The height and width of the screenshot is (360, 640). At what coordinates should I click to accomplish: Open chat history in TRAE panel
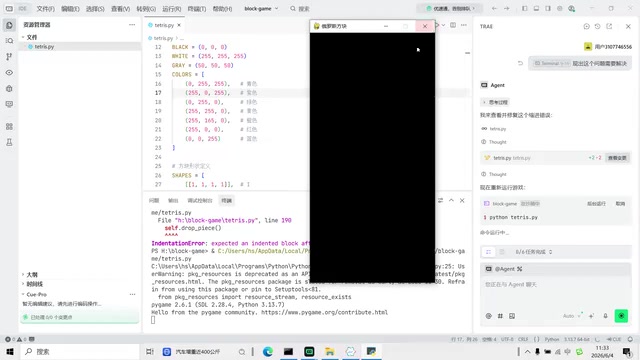point(598,27)
